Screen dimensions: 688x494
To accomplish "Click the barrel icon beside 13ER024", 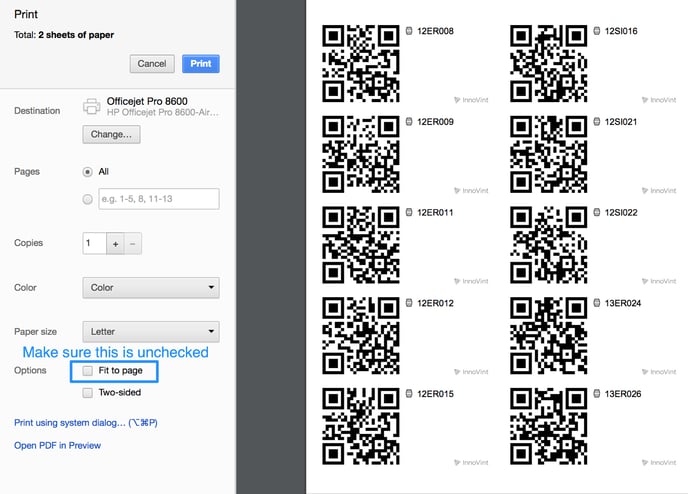I will click(597, 303).
